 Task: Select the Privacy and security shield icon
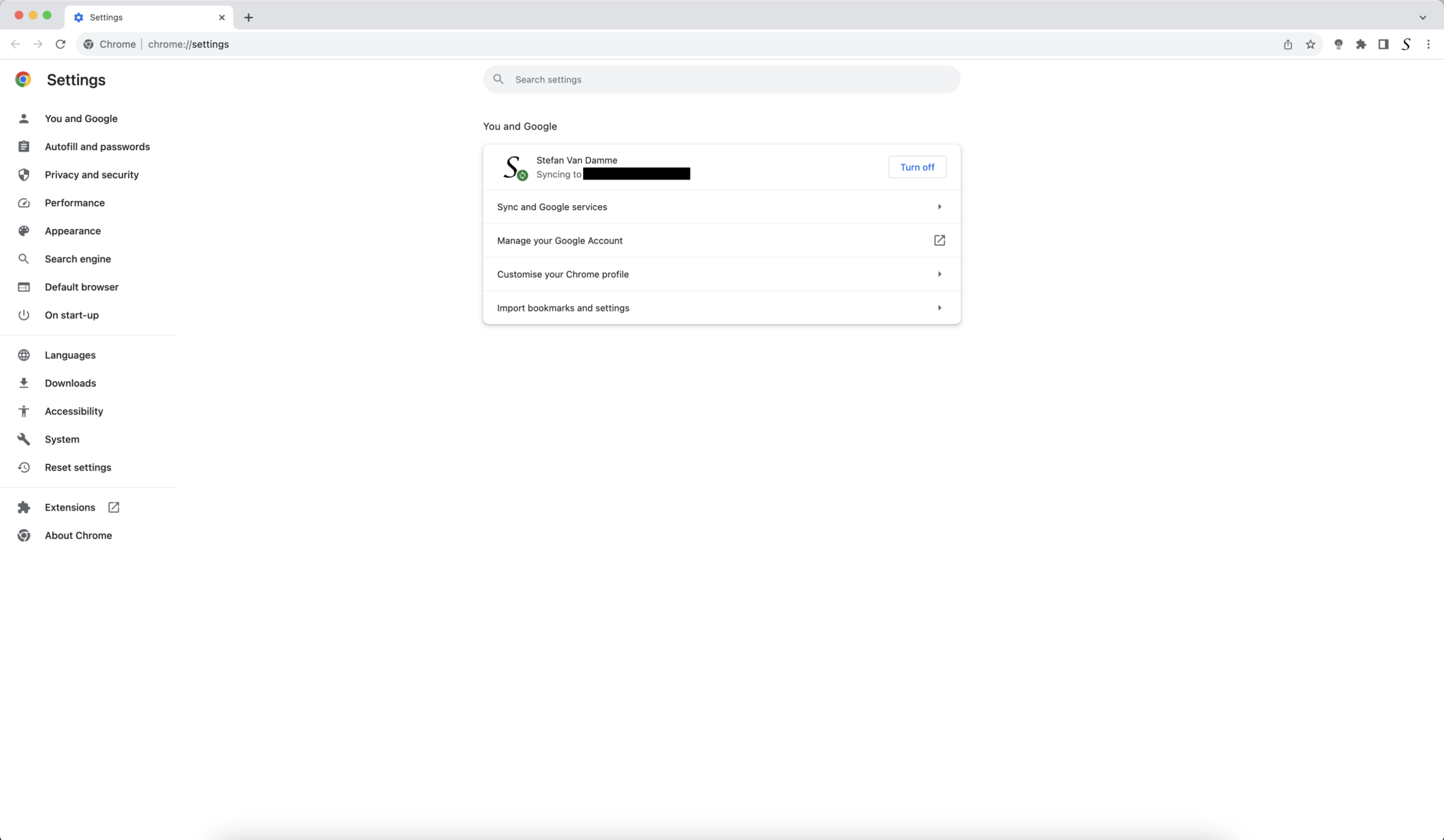(x=24, y=174)
